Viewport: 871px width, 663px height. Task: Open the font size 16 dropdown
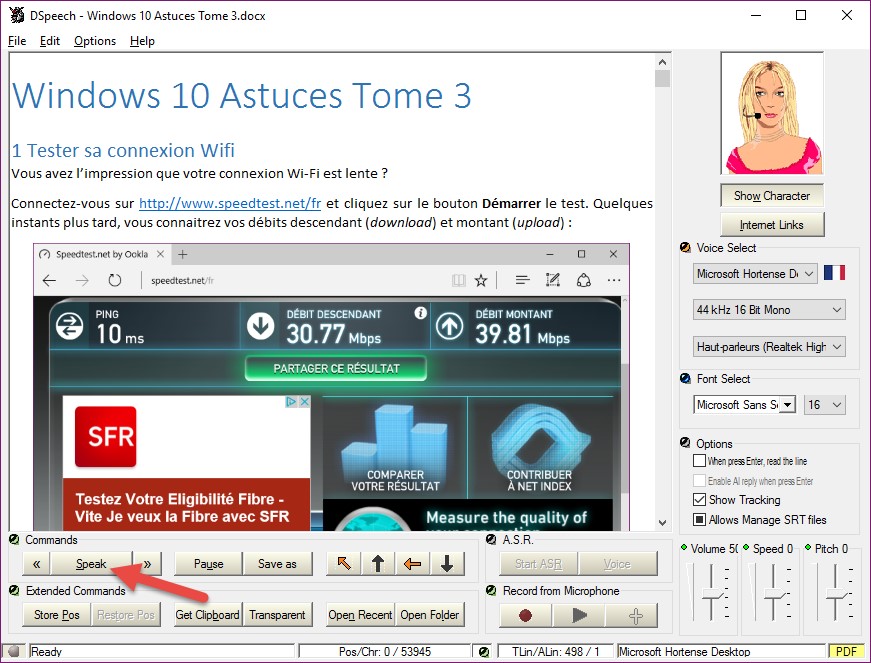click(x=824, y=405)
